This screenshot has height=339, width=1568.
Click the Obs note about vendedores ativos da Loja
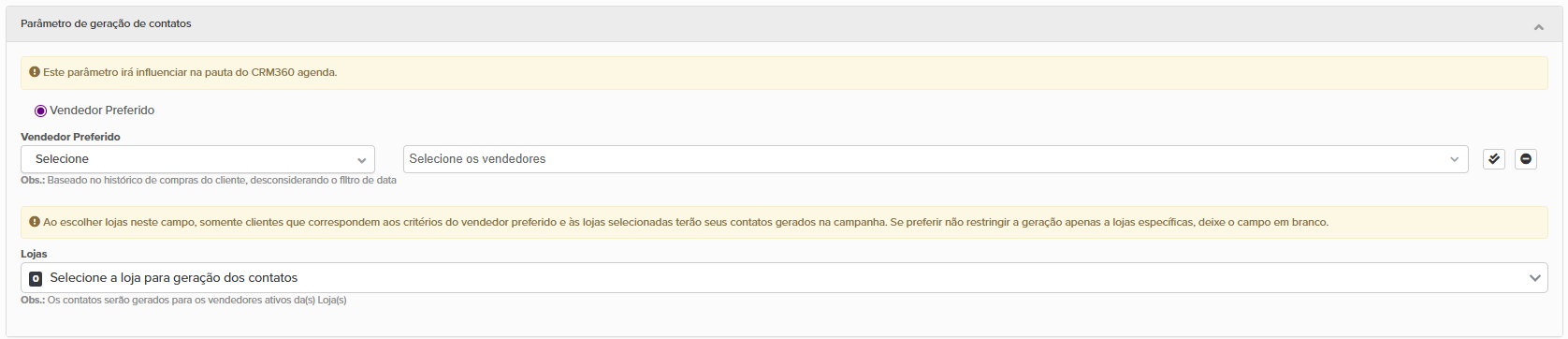pyautogui.click(x=183, y=301)
